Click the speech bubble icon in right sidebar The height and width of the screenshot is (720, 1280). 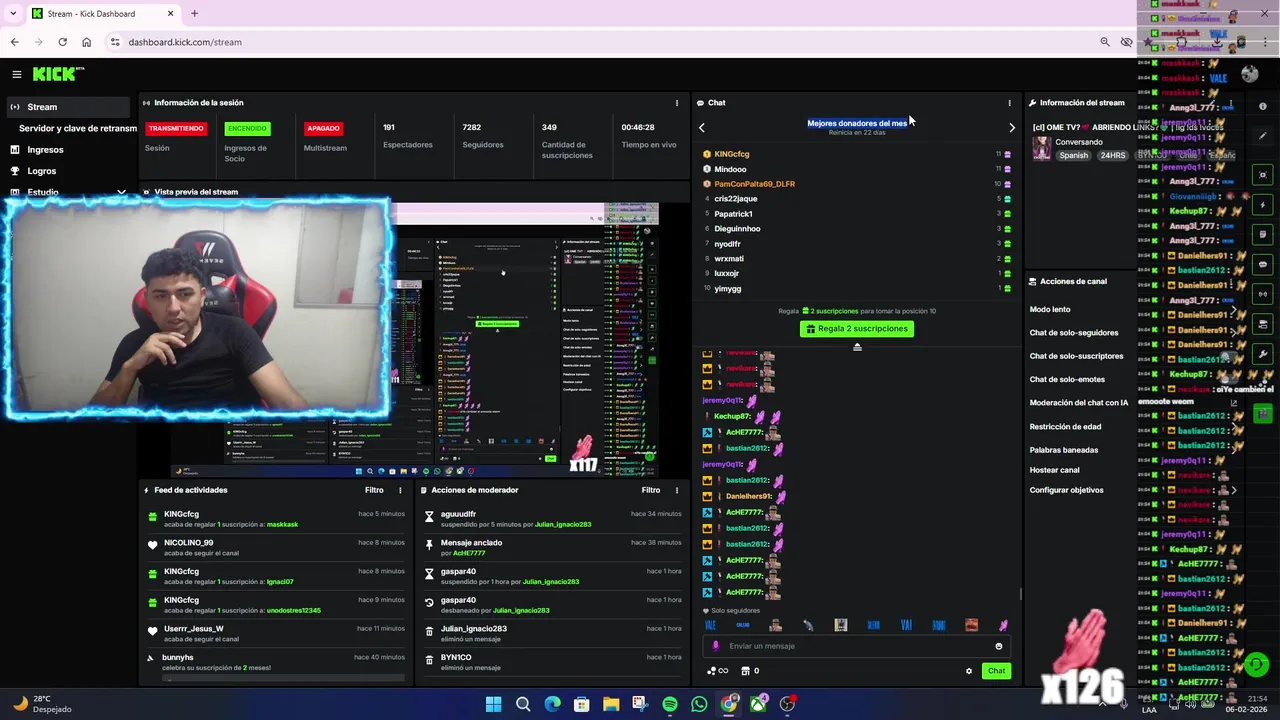[x=1263, y=265]
